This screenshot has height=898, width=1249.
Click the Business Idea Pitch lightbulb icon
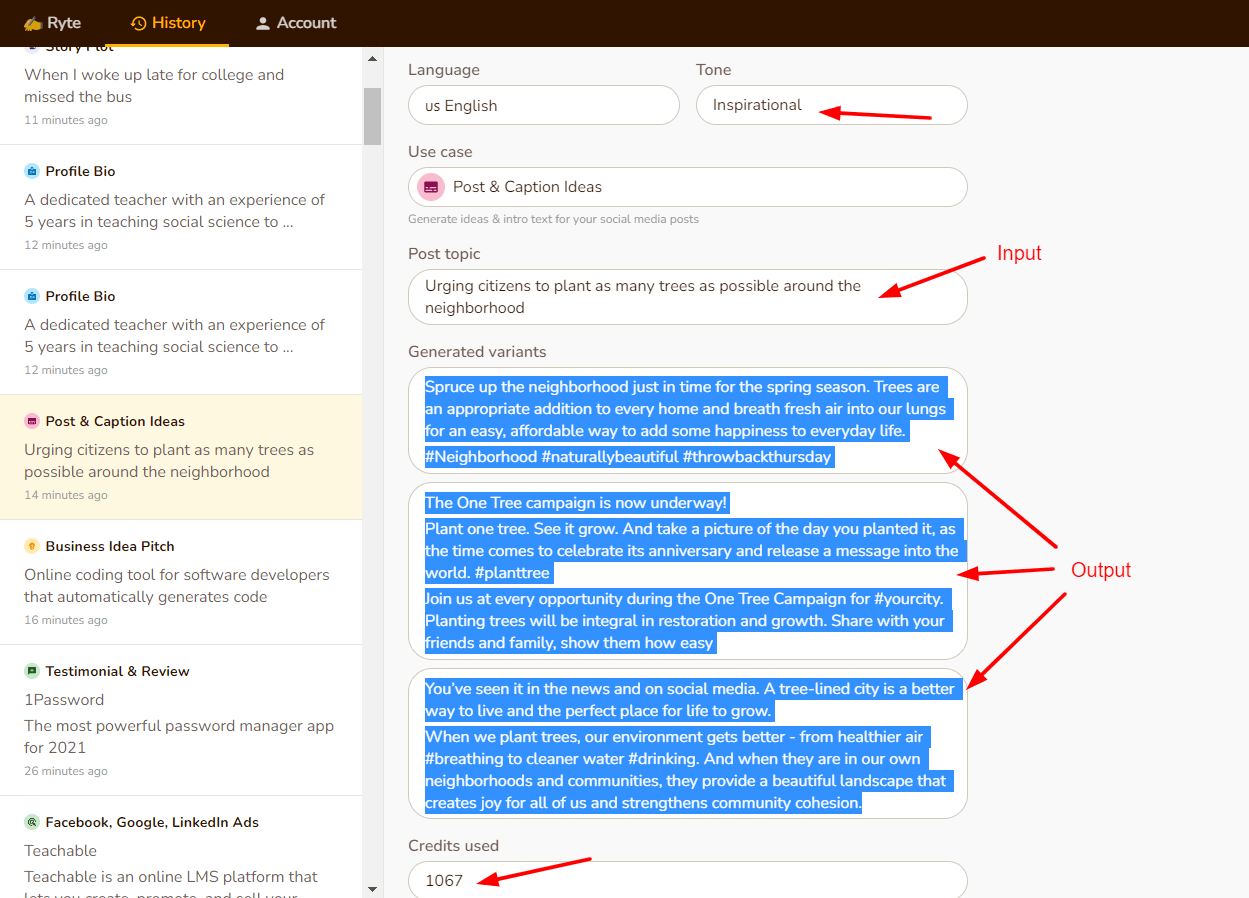pos(32,546)
